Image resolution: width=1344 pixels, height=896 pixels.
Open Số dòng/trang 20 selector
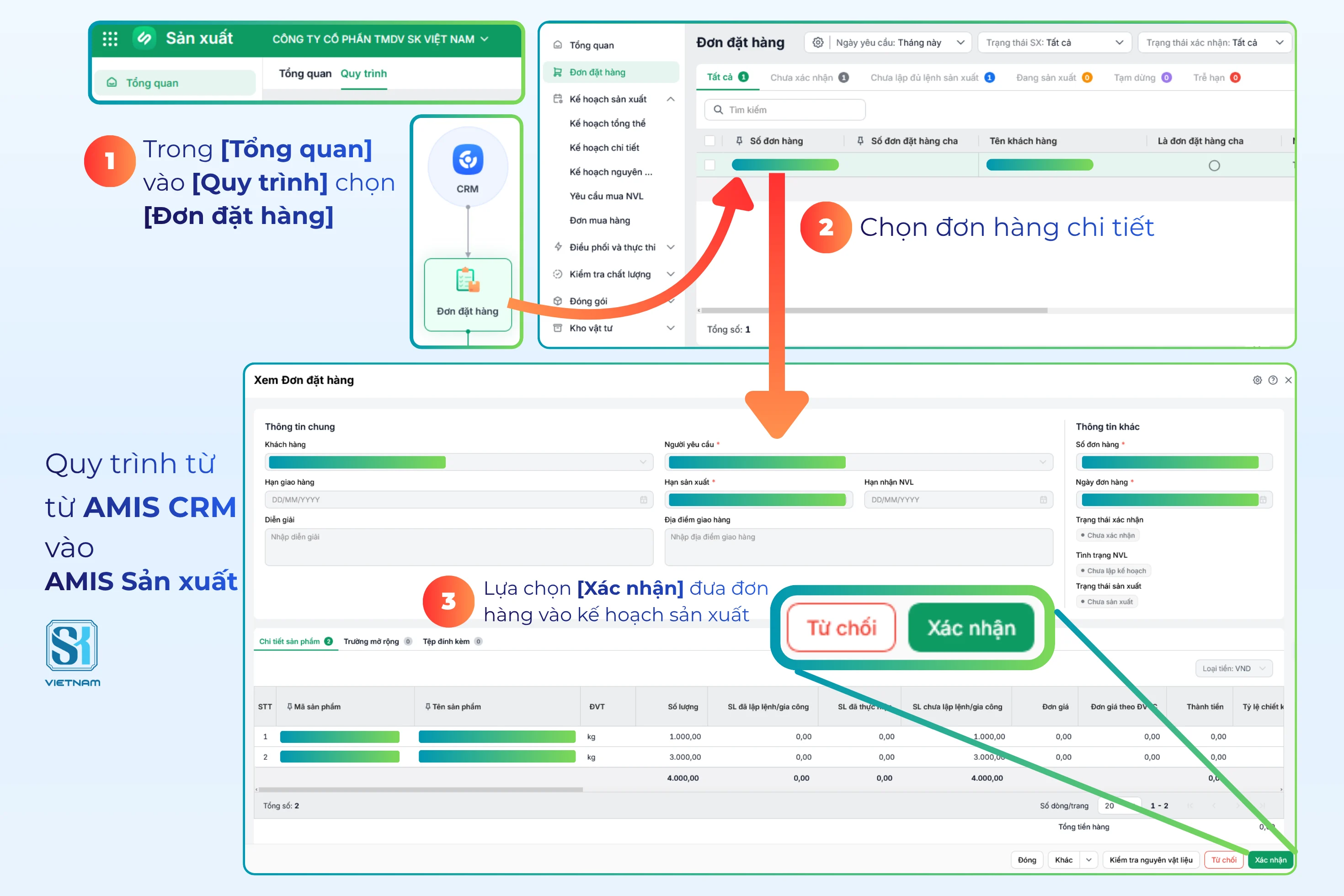[1120, 805]
